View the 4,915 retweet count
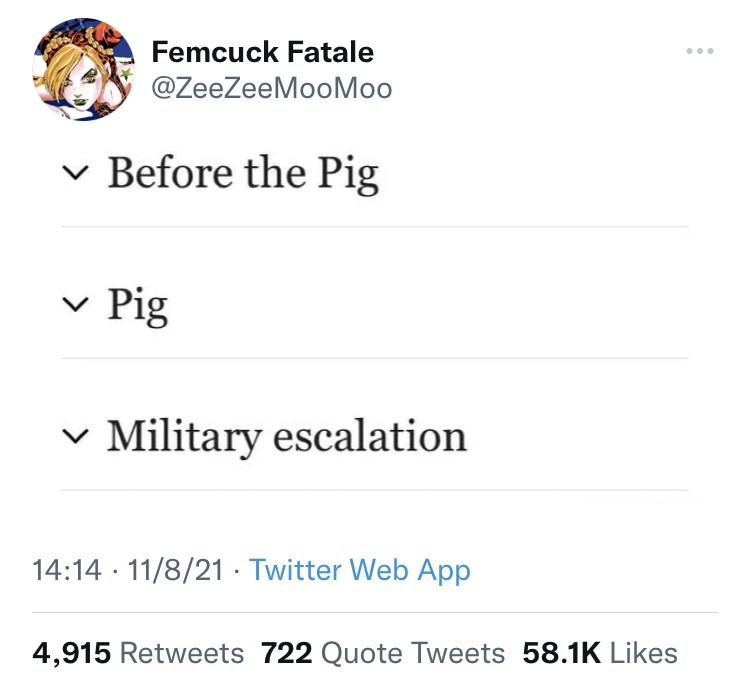This screenshot has height=685, width=750. coord(71,653)
